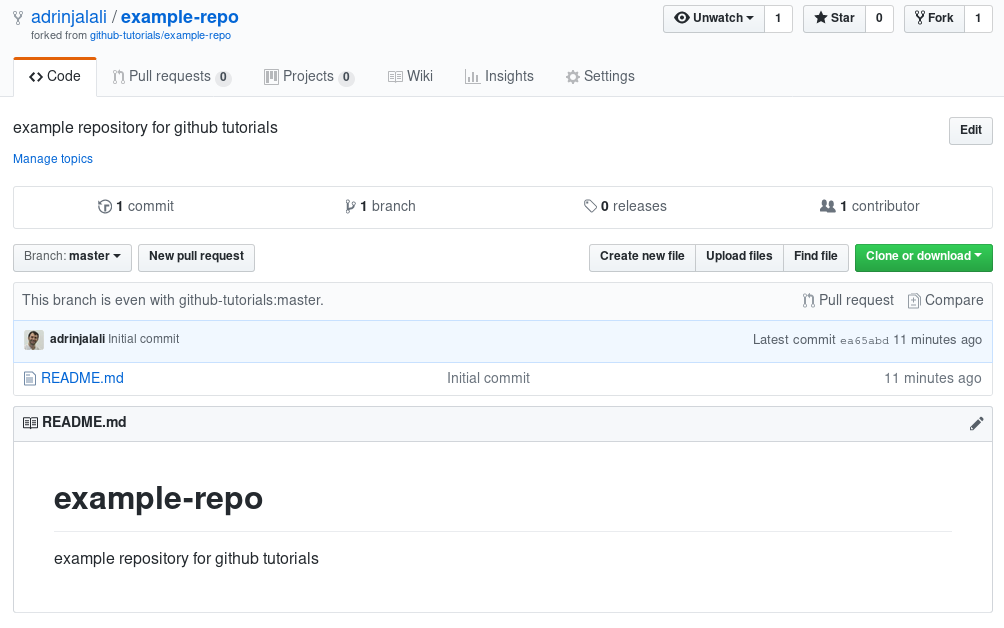The height and width of the screenshot is (628, 1004).
Task: Click Create new file button
Action: (642, 257)
